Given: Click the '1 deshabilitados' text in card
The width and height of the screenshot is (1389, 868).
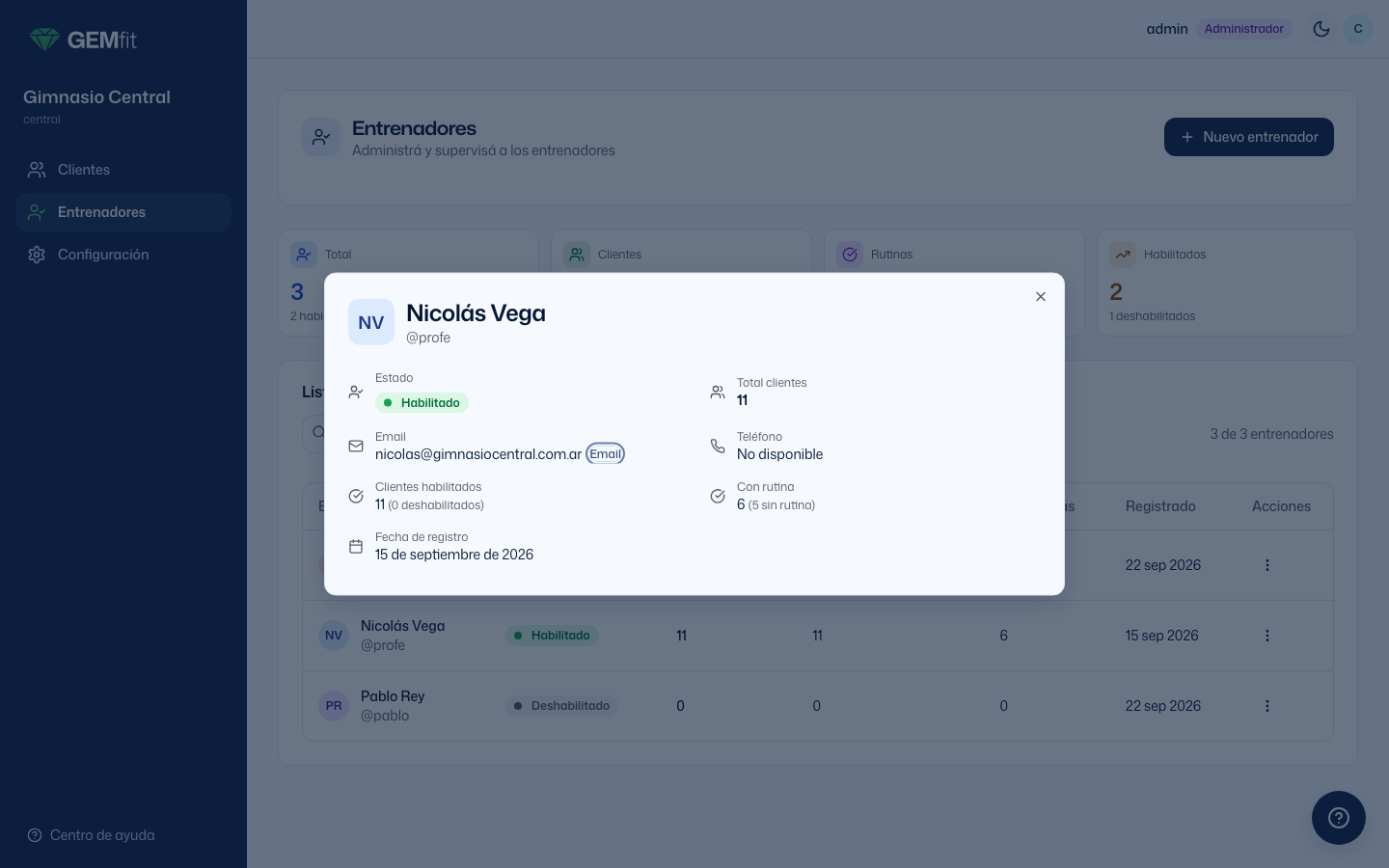Looking at the screenshot, I should click(1153, 316).
